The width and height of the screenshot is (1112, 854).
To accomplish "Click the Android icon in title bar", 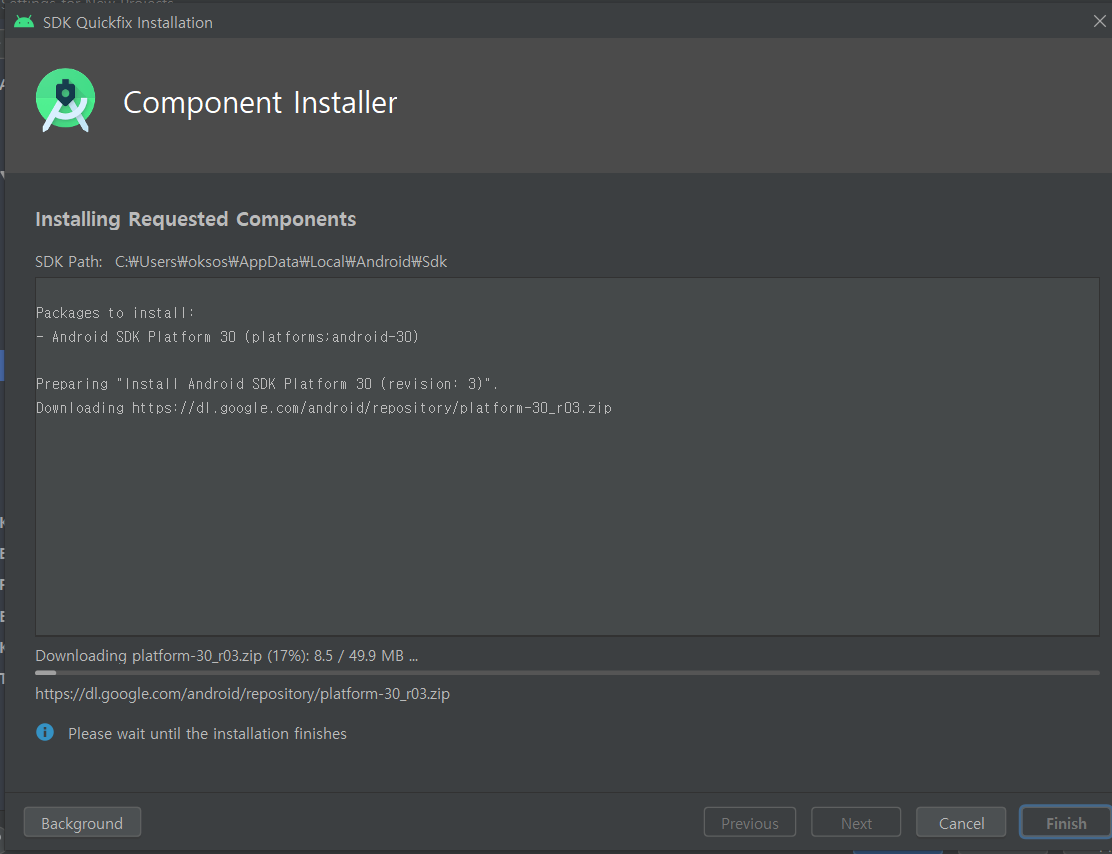I will pos(23,22).
